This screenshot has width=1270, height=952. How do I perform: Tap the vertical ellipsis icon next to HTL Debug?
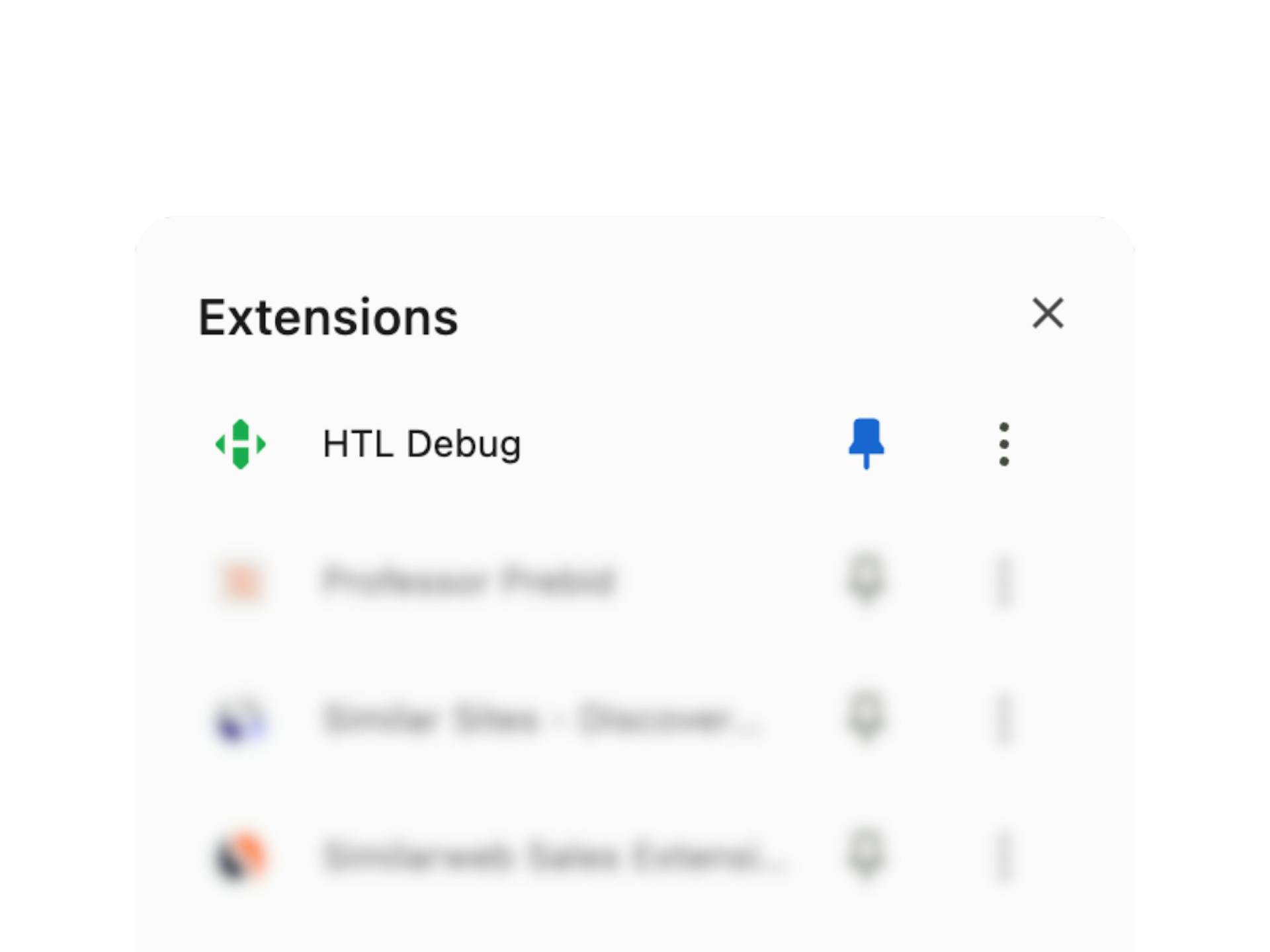[1004, 444]
